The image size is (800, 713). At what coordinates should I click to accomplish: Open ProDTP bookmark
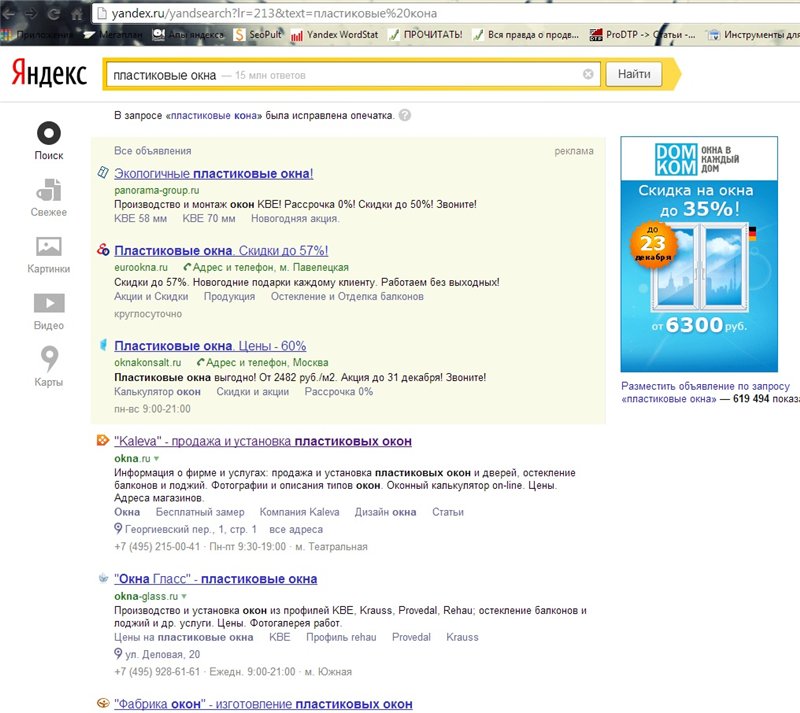[642, 35]
